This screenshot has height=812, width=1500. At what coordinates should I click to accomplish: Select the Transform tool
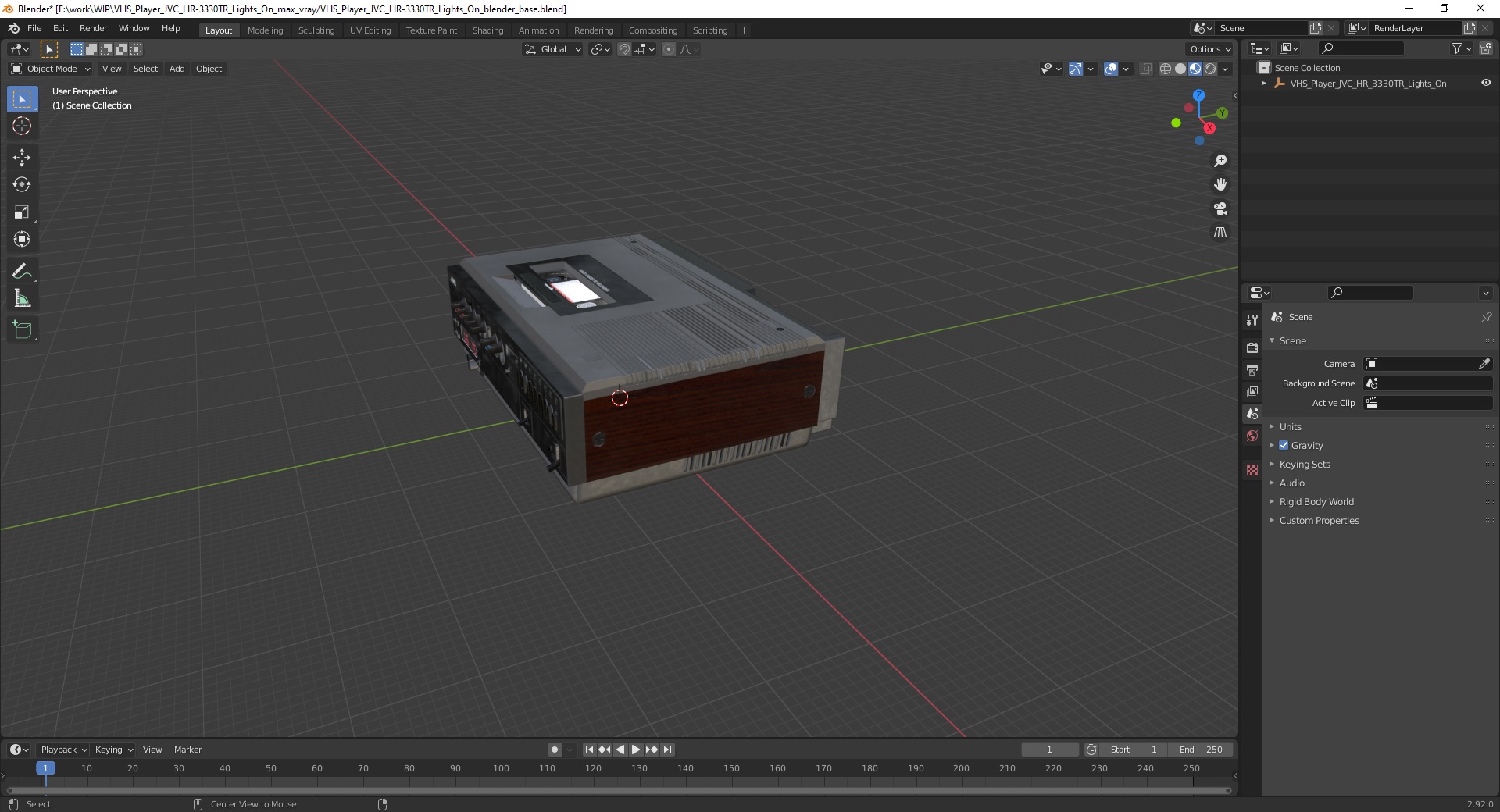22,240
